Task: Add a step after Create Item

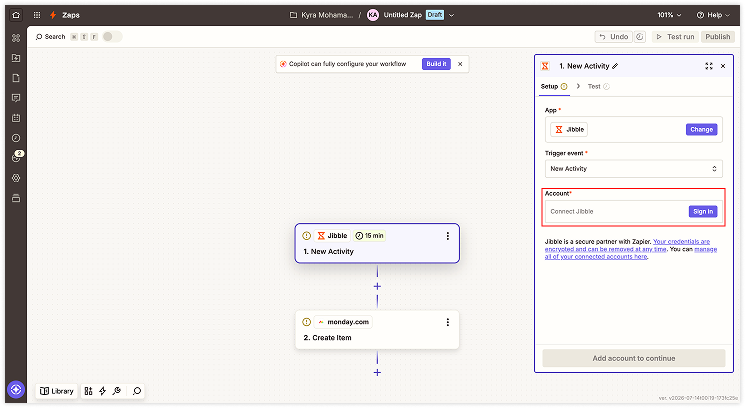Action: (377, 373)
